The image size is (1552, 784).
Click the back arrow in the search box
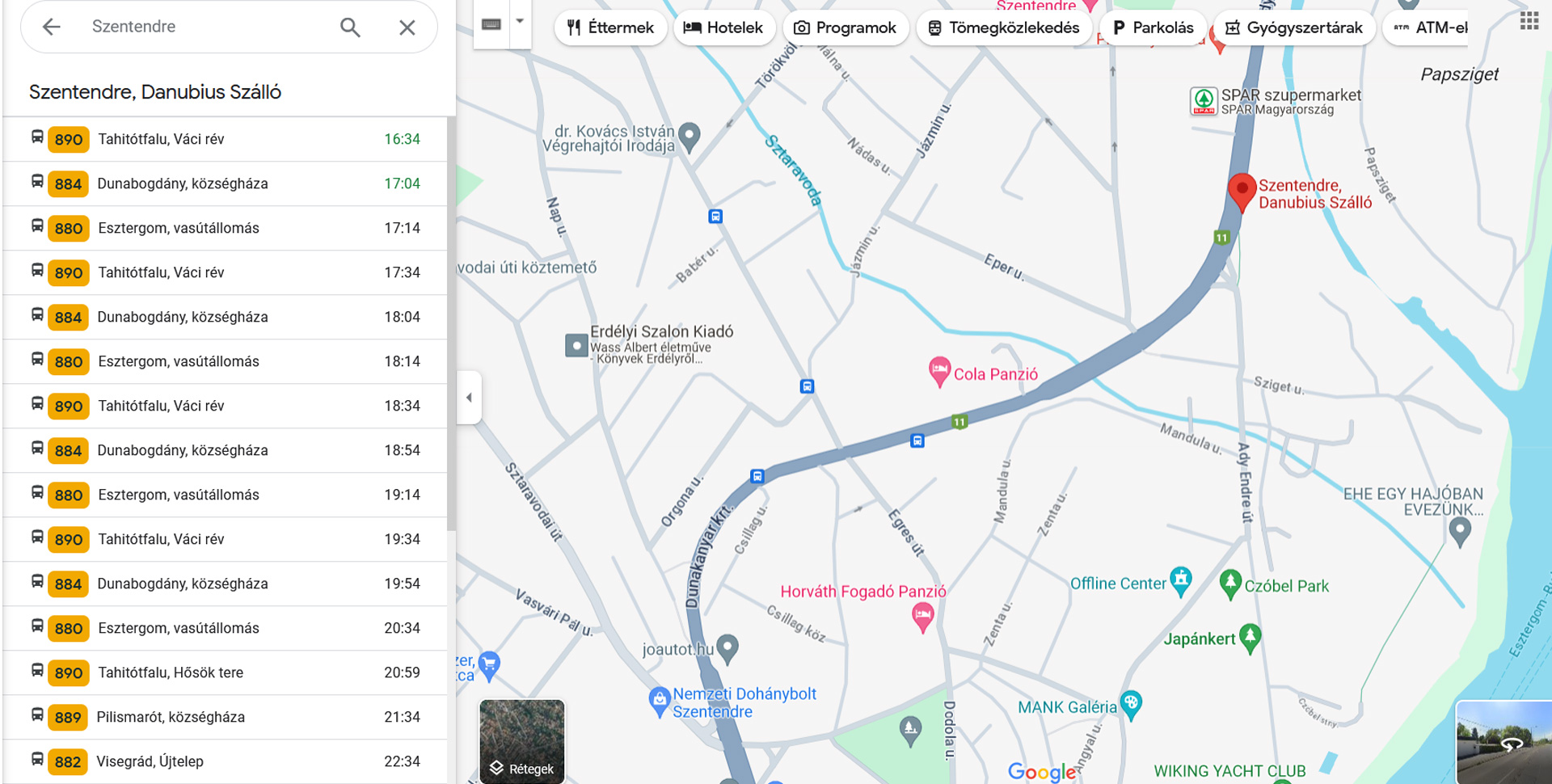click(52, 27)
